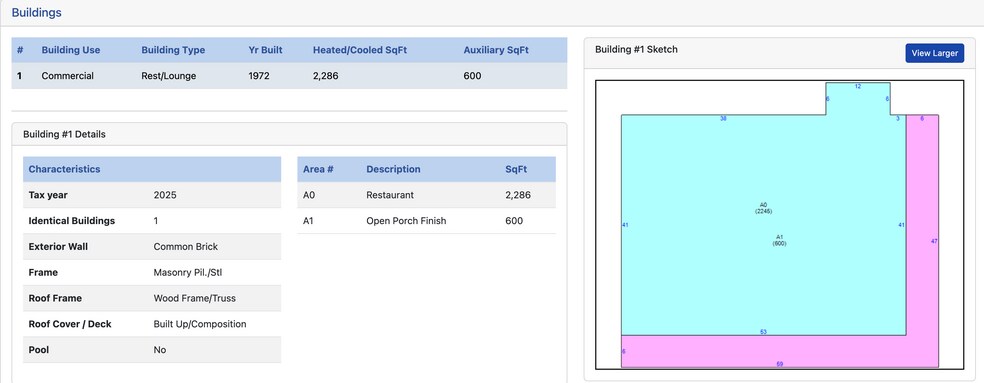984x383 pixels.
Task: Click the Heated/Cooled SqFt column header
Action: [x=360, y=50]
